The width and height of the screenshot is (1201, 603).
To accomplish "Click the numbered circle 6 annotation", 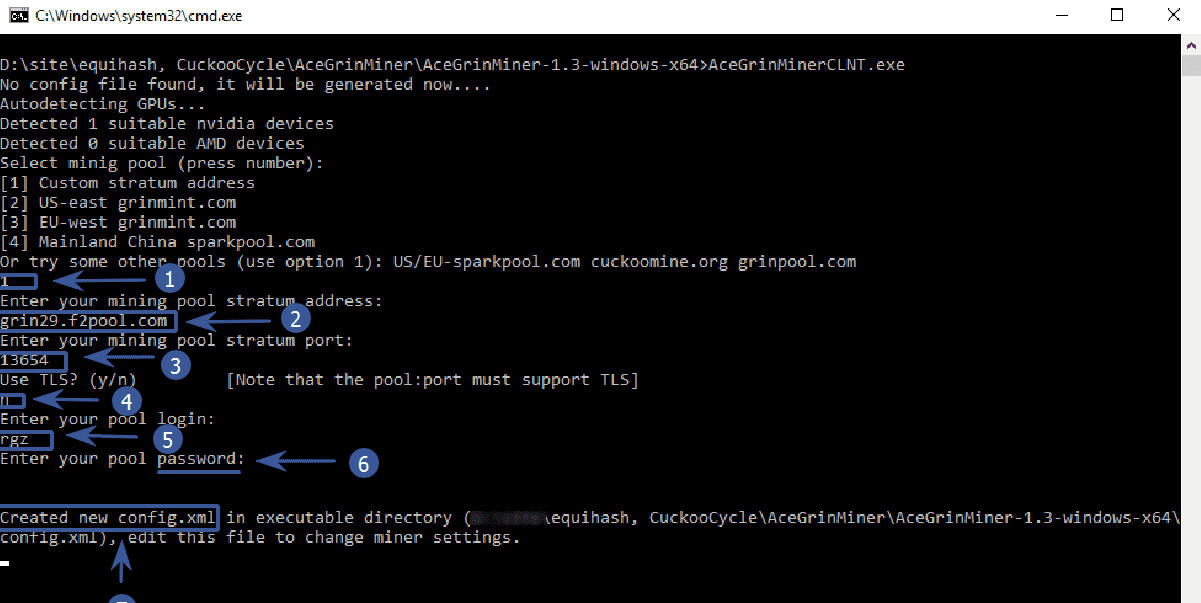I will pos(364,463).
